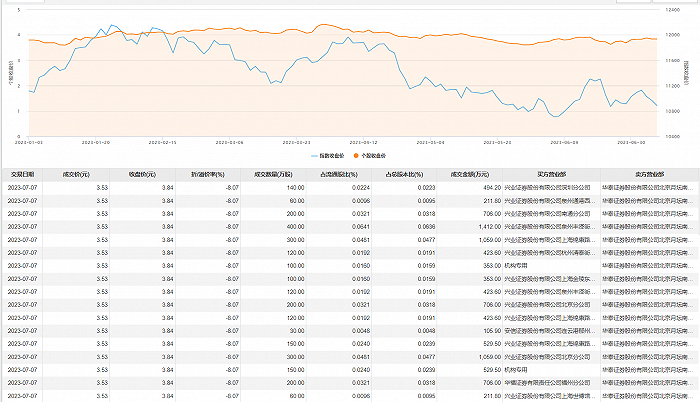The height and width of the screenshot is (402, 700).
Task: Sort by 成交金额(万元) column header
Action: 470,173
